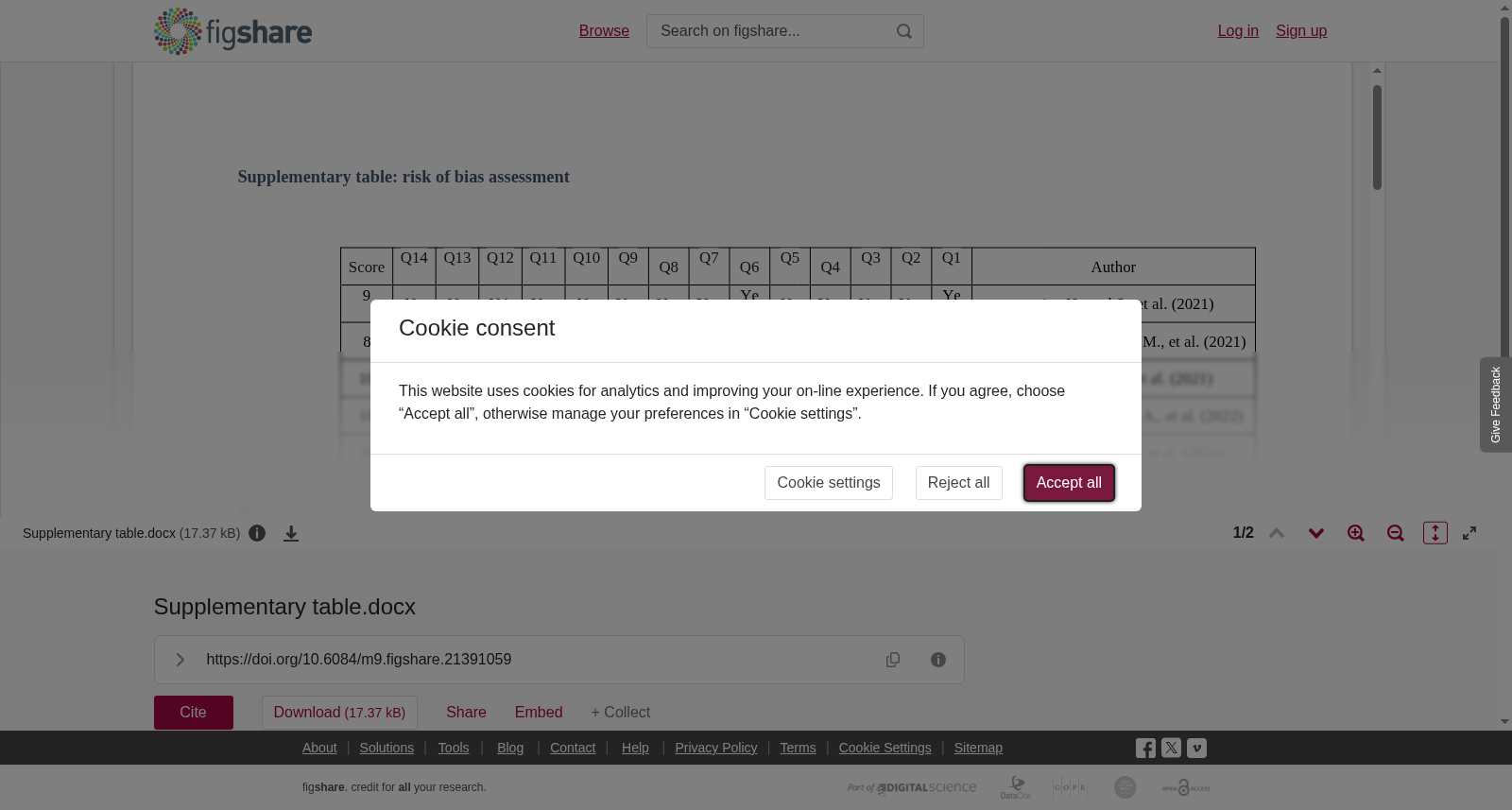
Task: Open figshare Facebook page
Action: click(1145, 748)
